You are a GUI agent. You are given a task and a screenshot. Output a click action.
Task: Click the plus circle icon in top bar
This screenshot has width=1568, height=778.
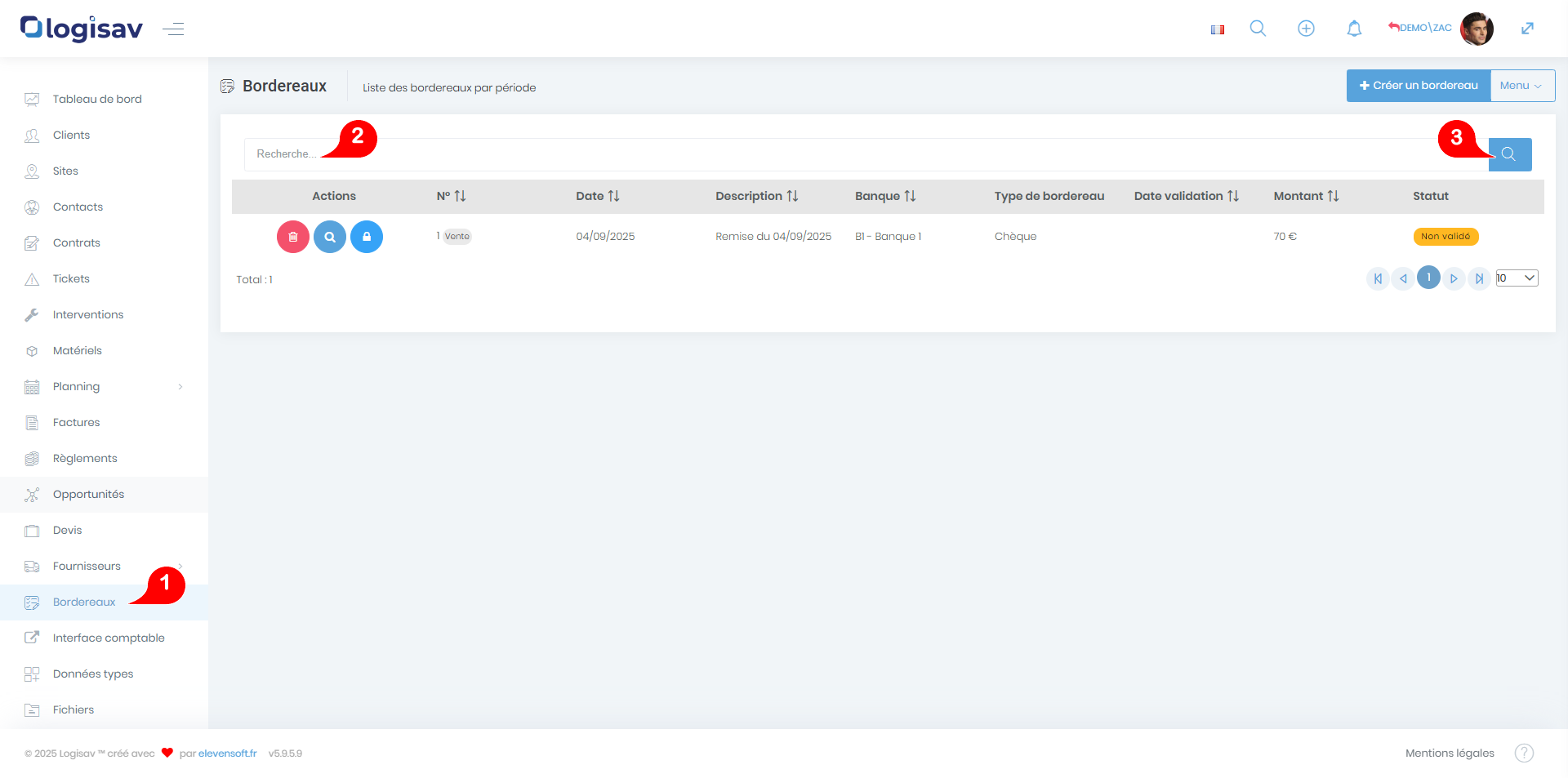click(x=1306, y=29)
